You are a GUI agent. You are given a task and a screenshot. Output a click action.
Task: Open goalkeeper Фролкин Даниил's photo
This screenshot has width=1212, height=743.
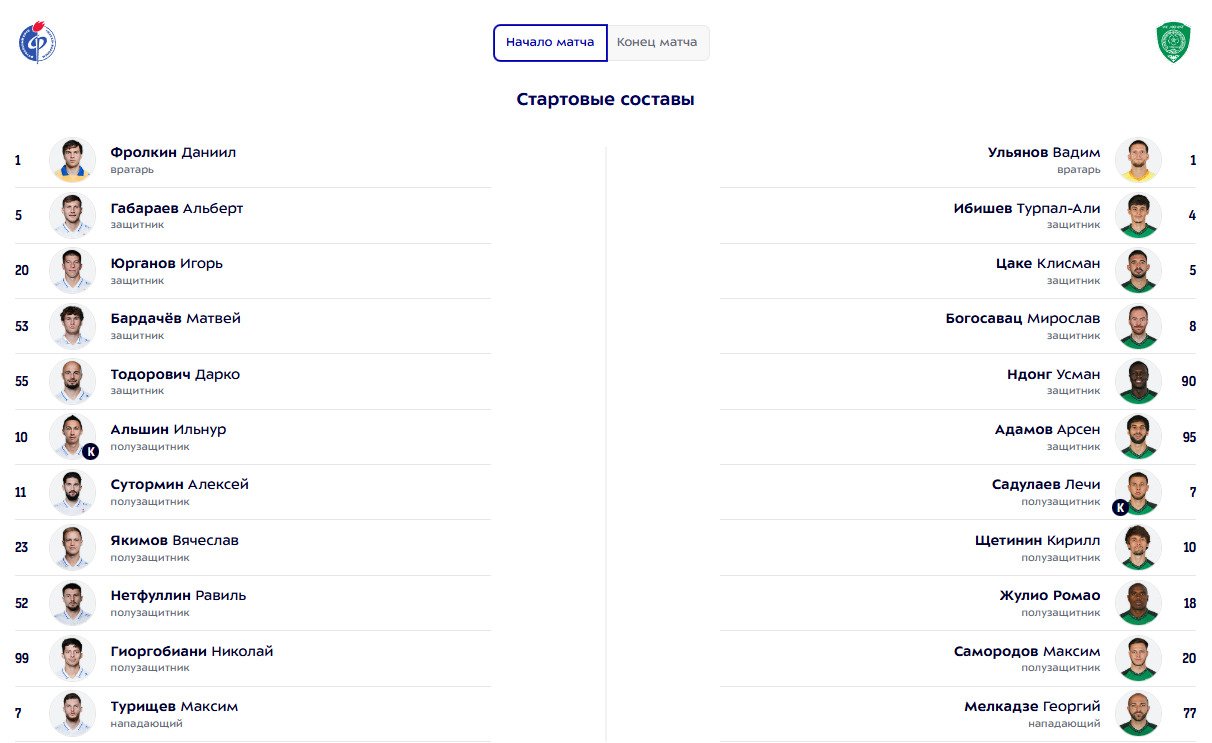click(72, 160)
